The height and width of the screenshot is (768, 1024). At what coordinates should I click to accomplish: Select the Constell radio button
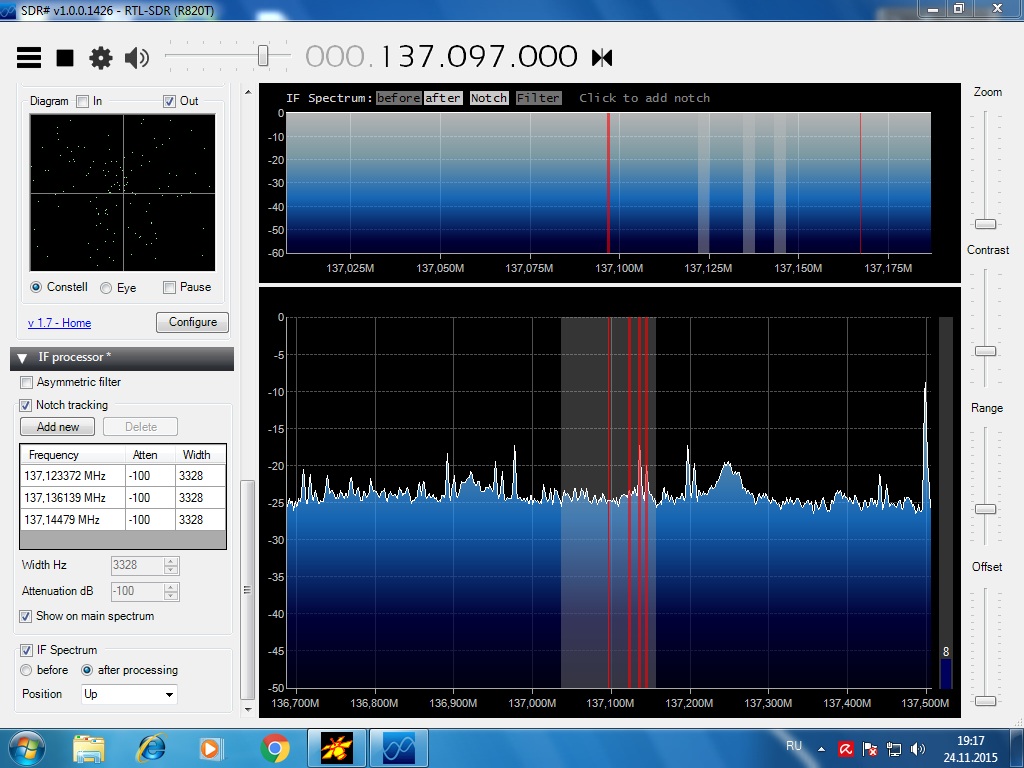tap(36, 287)
